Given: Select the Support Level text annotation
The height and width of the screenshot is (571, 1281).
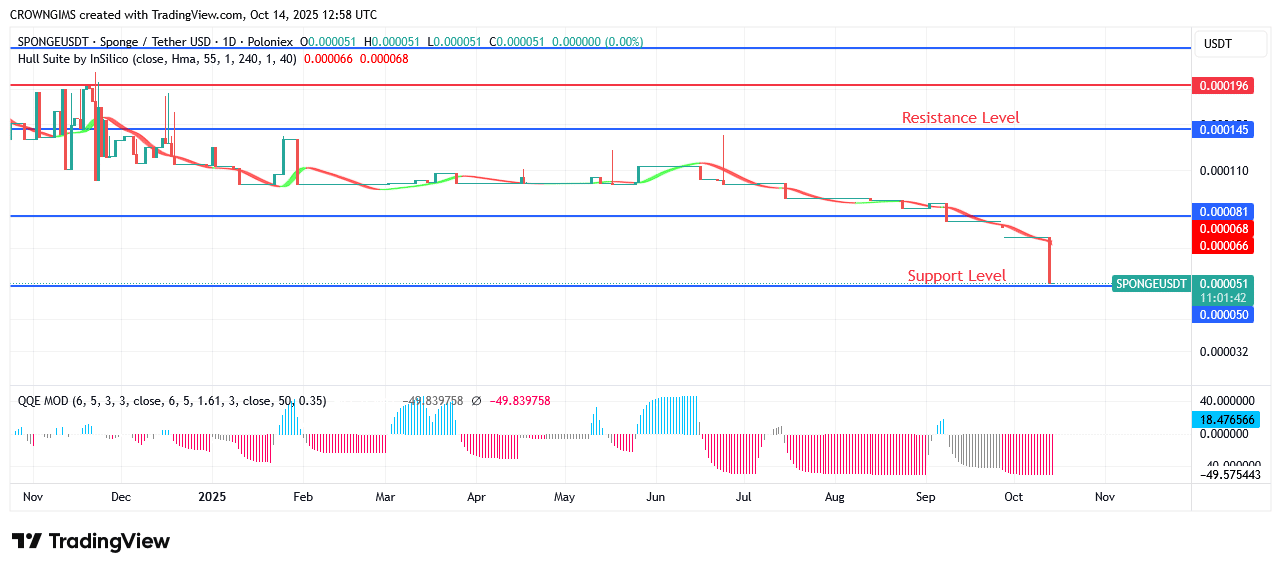Looking at the screenshot, I should click(956, 276).
